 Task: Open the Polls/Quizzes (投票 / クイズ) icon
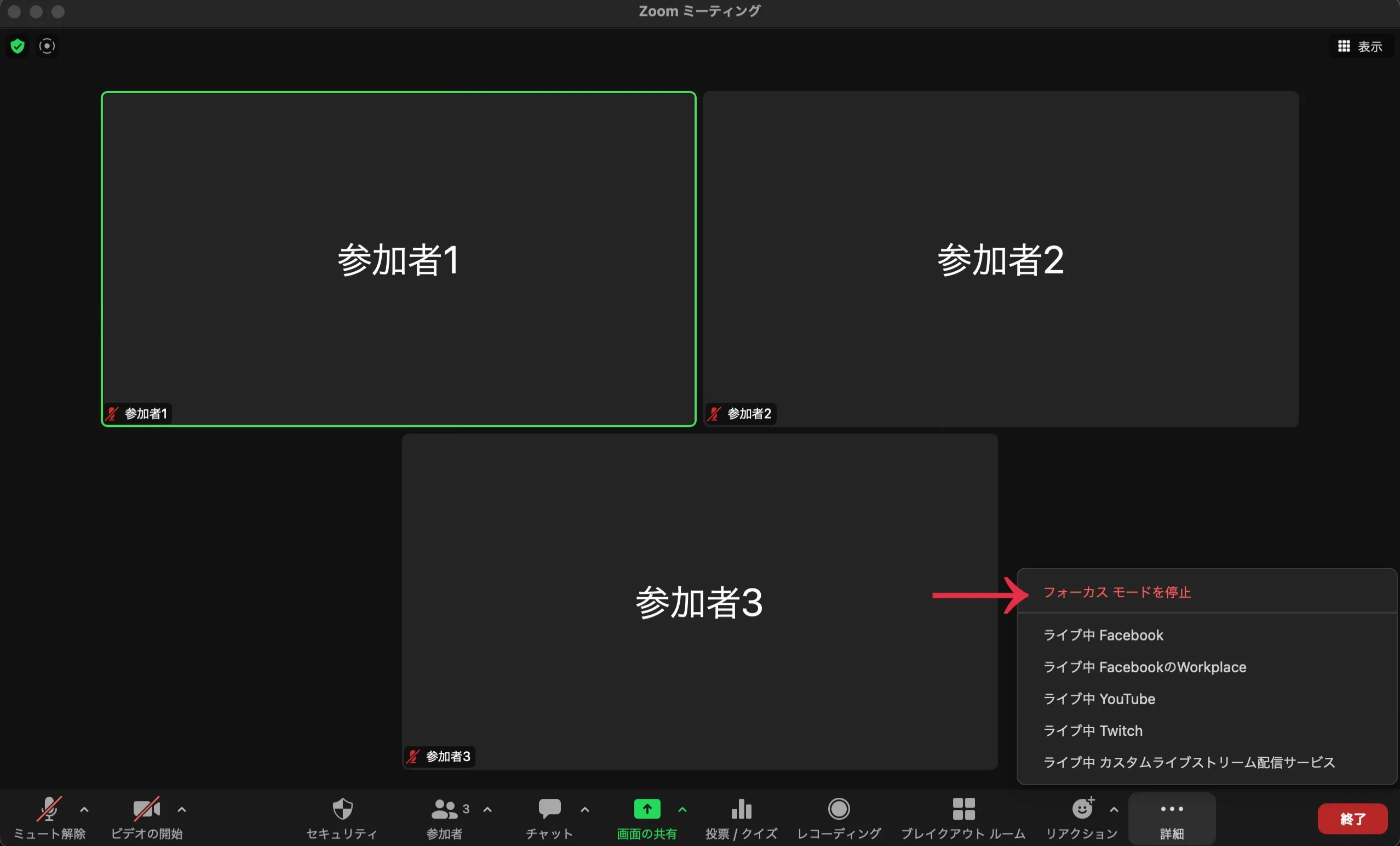tap(742, 809)
